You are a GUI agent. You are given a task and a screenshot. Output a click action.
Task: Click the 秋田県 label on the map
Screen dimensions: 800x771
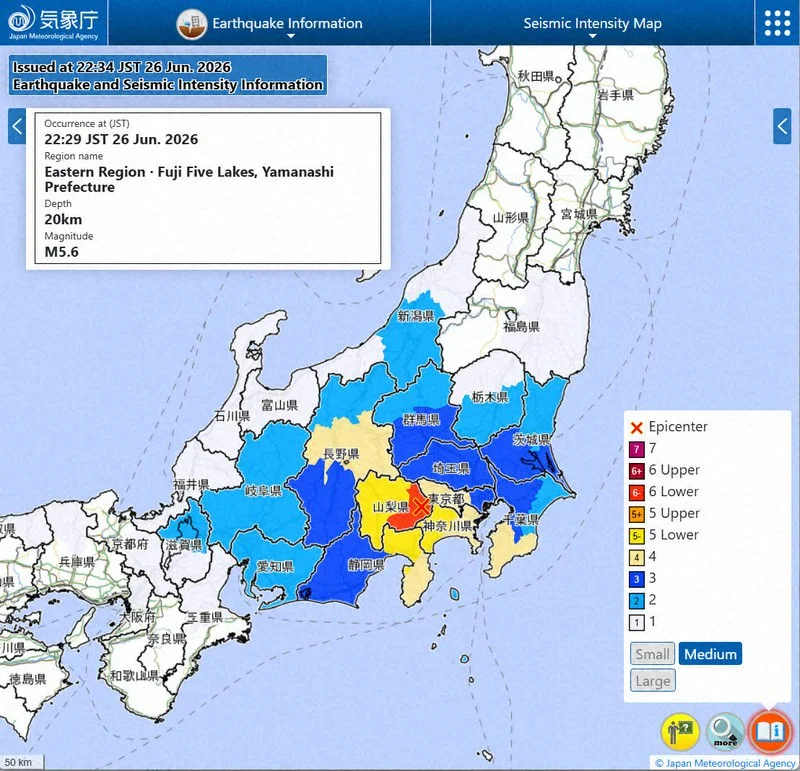pyautogui.click(x=536, y=76)
